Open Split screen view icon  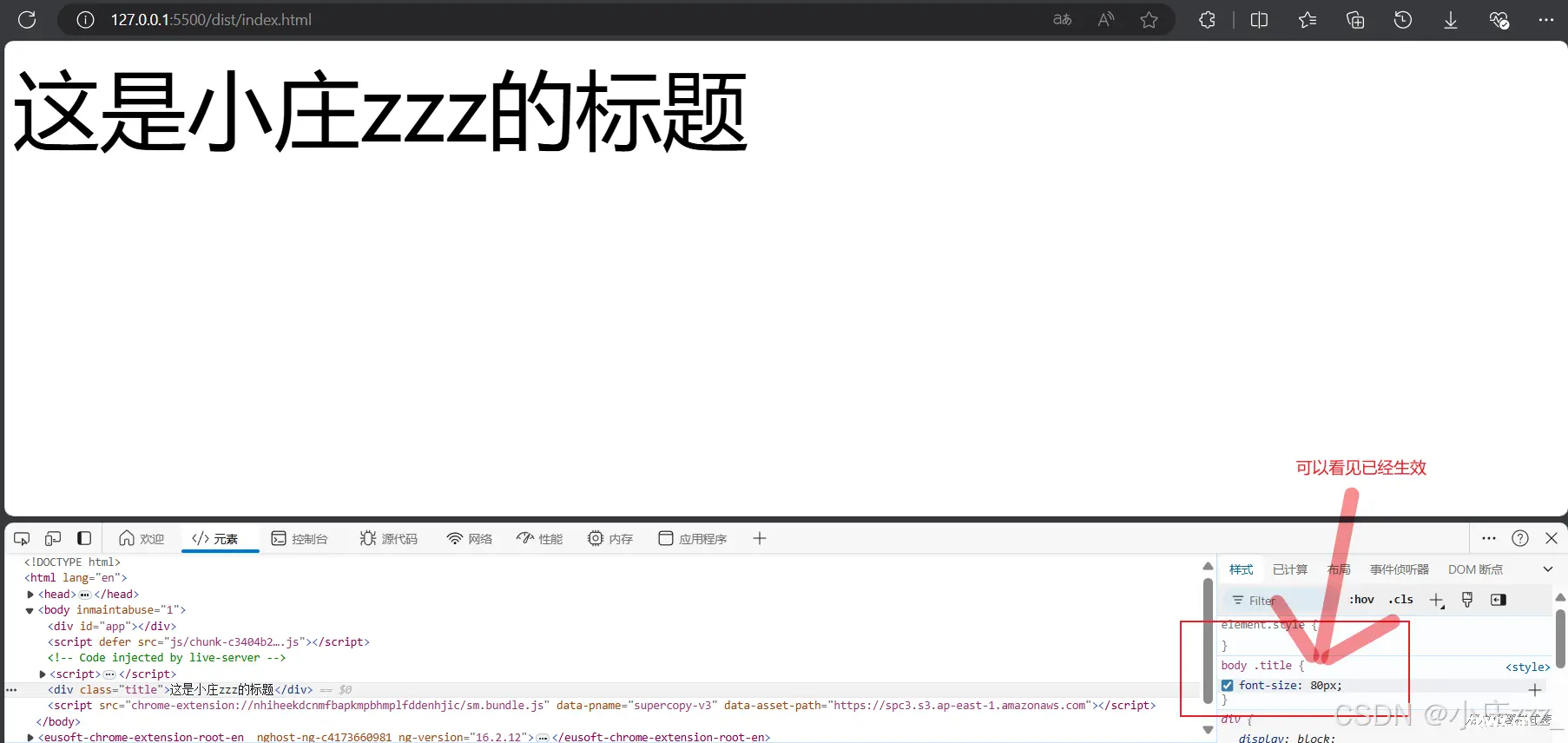click(1259, 19)
